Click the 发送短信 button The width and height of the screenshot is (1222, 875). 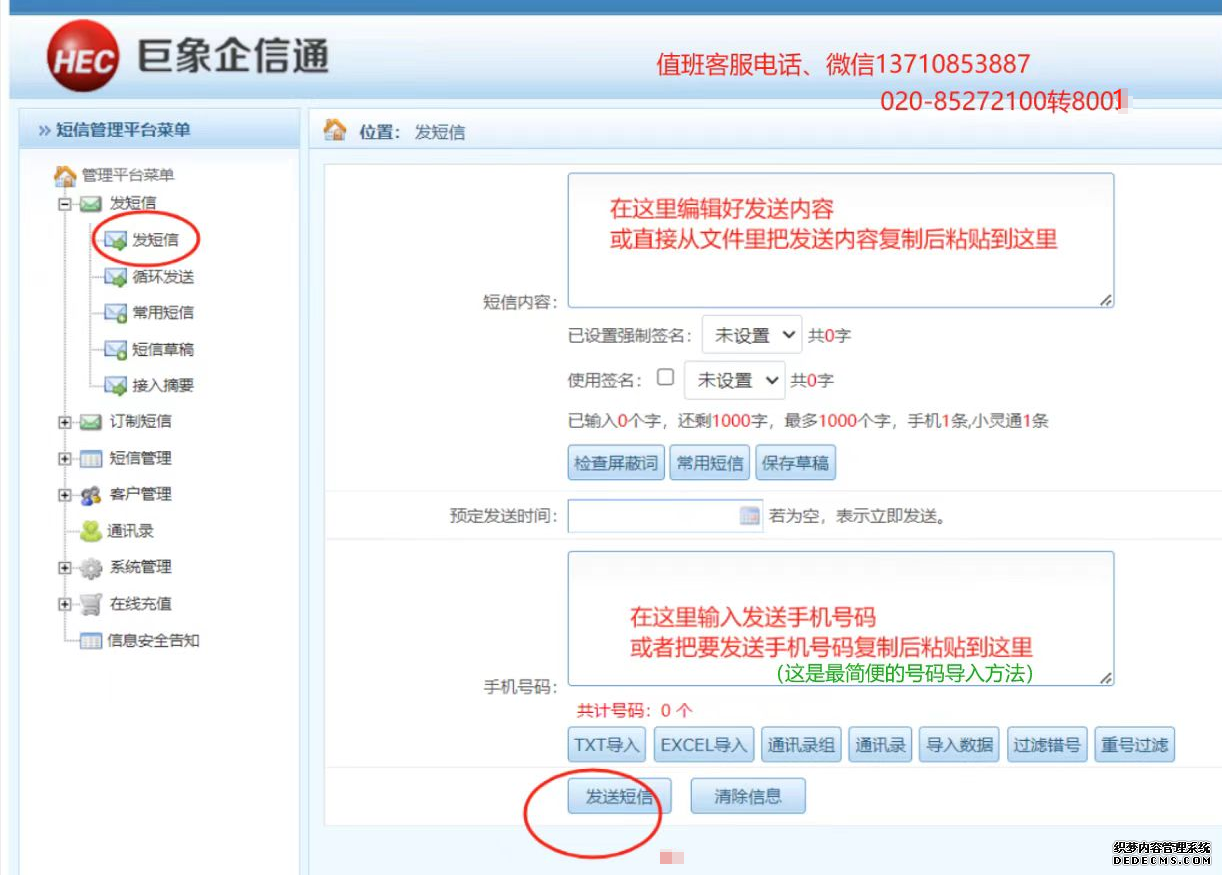[619, 797]
